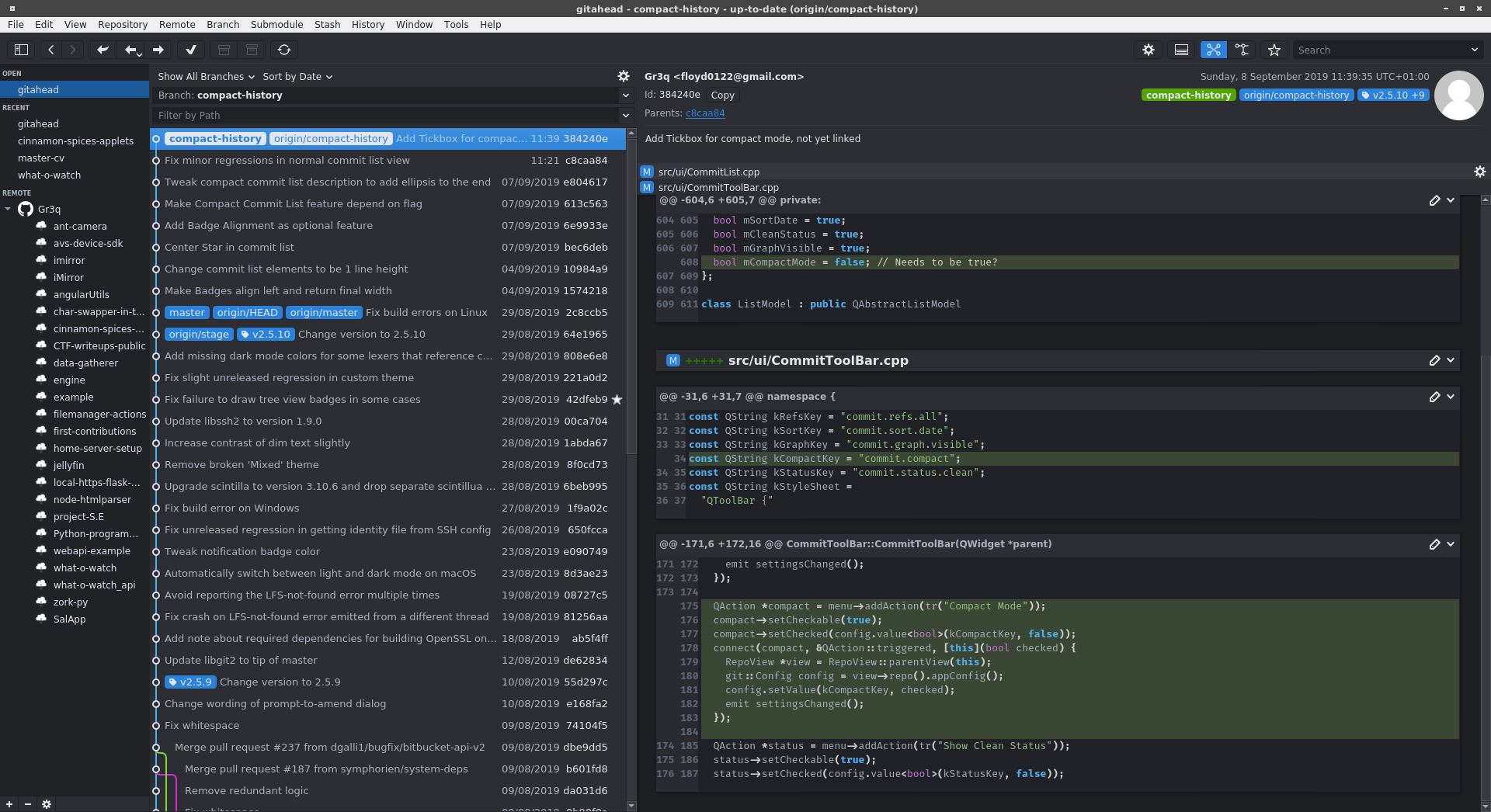Open the Sort by Date dropdown
This screenshot has height=812, width=1491.
pyautogui.click(x=297, y=76)
